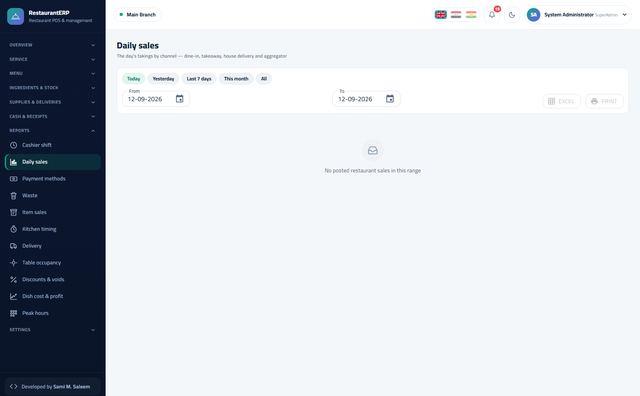Open the To date calendar picker
Viewport: 640px width, 396px height.
point(390,99)
